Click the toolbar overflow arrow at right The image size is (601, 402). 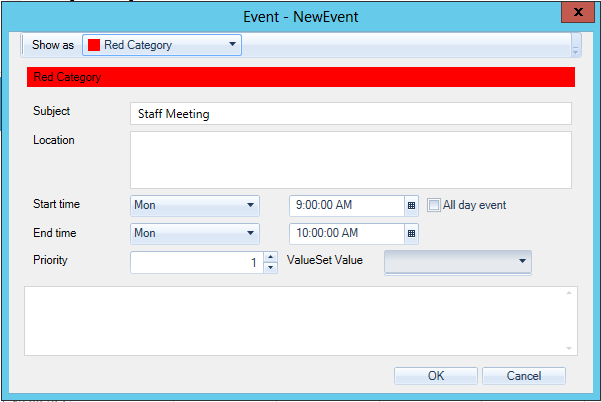pos(575,46)
